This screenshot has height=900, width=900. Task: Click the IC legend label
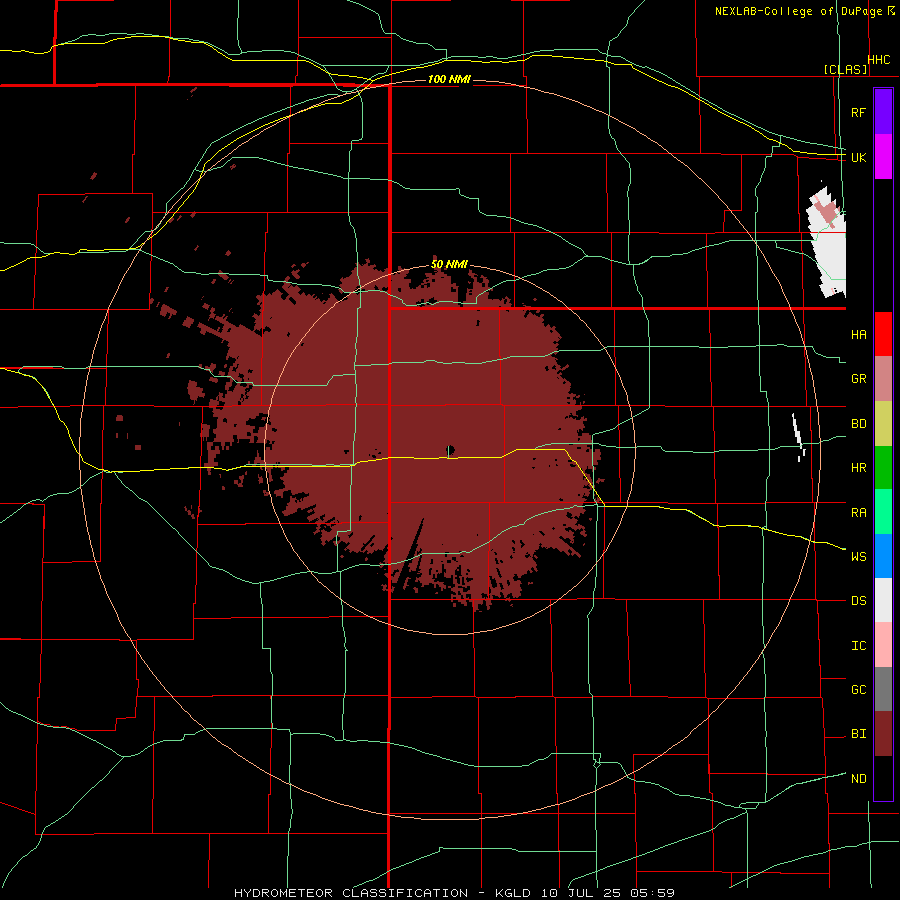pos(858,646)
